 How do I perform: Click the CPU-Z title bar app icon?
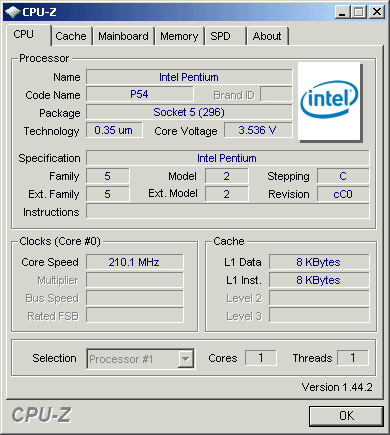coord(12,12)
